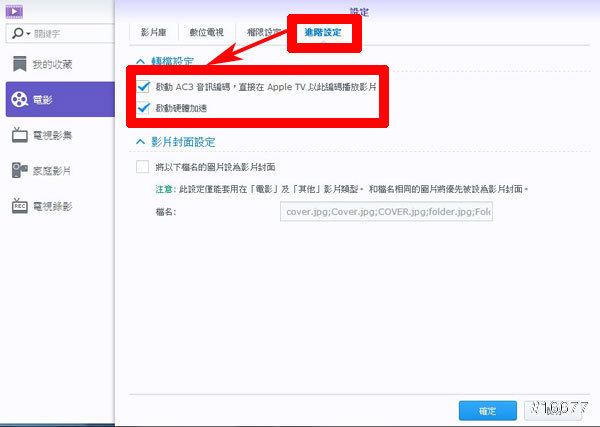Switch to the 影片庫 tab

tap(155, 33)
